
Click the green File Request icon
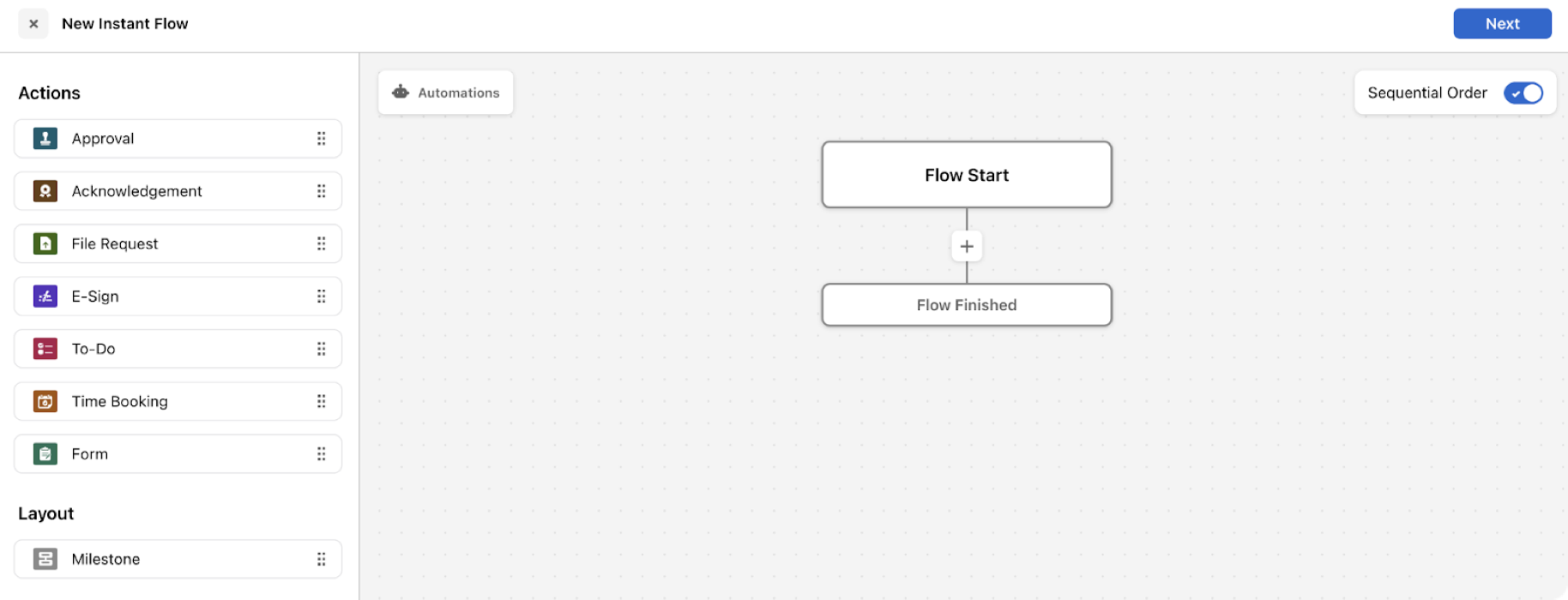[x=45, y=243]
